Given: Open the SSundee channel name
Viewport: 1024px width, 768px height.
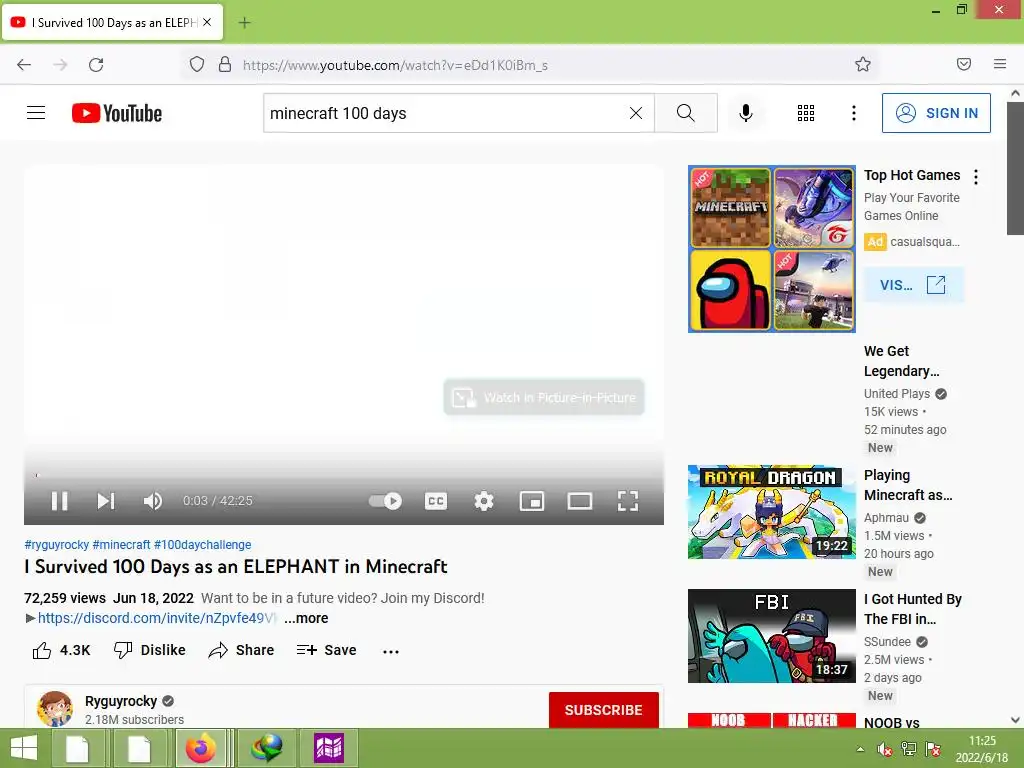Looking at the screenshot, I should pyautogui.click(x=887, y=642).
